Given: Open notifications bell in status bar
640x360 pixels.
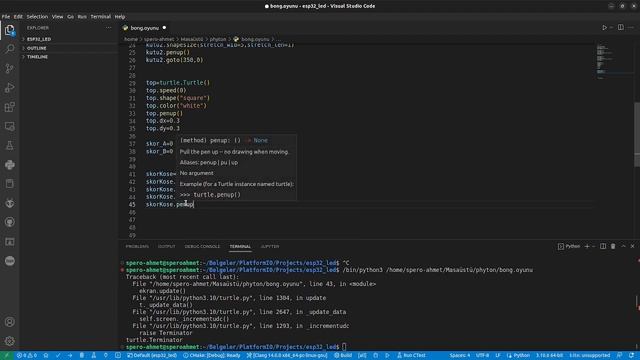Looking at the screenshot, I should [631, 356].
